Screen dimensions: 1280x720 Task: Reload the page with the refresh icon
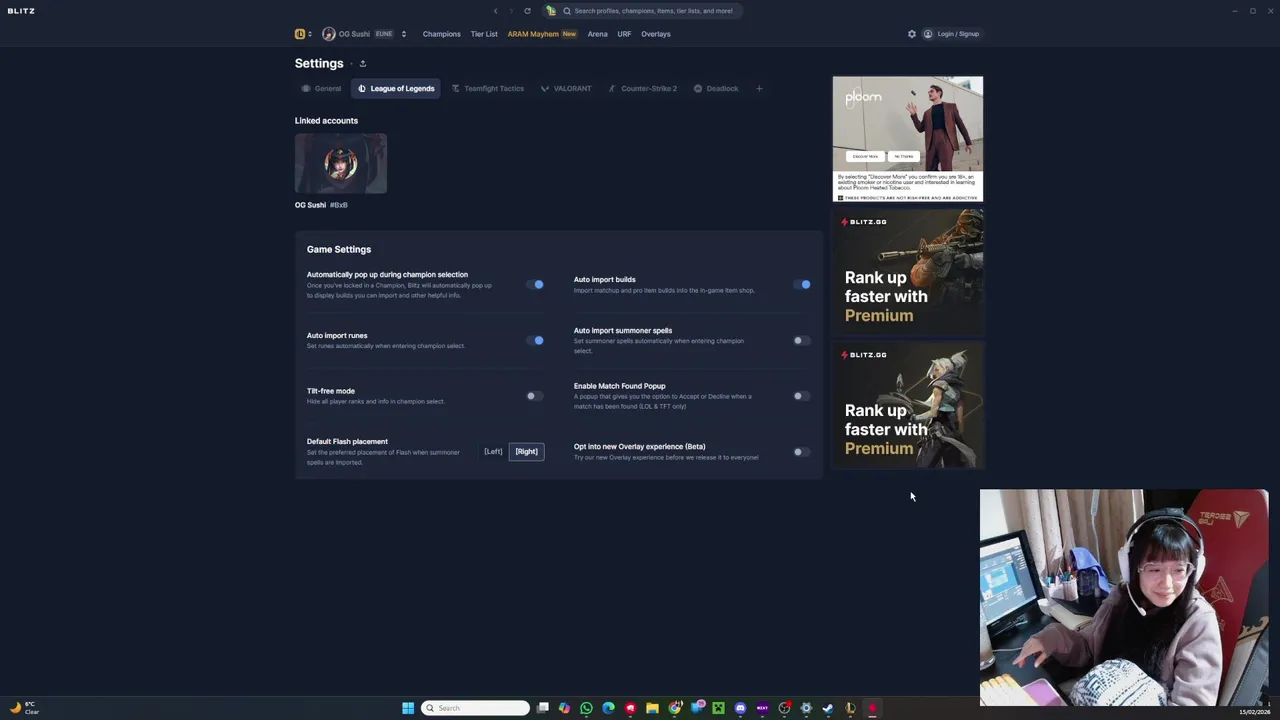tap(527, 11)
